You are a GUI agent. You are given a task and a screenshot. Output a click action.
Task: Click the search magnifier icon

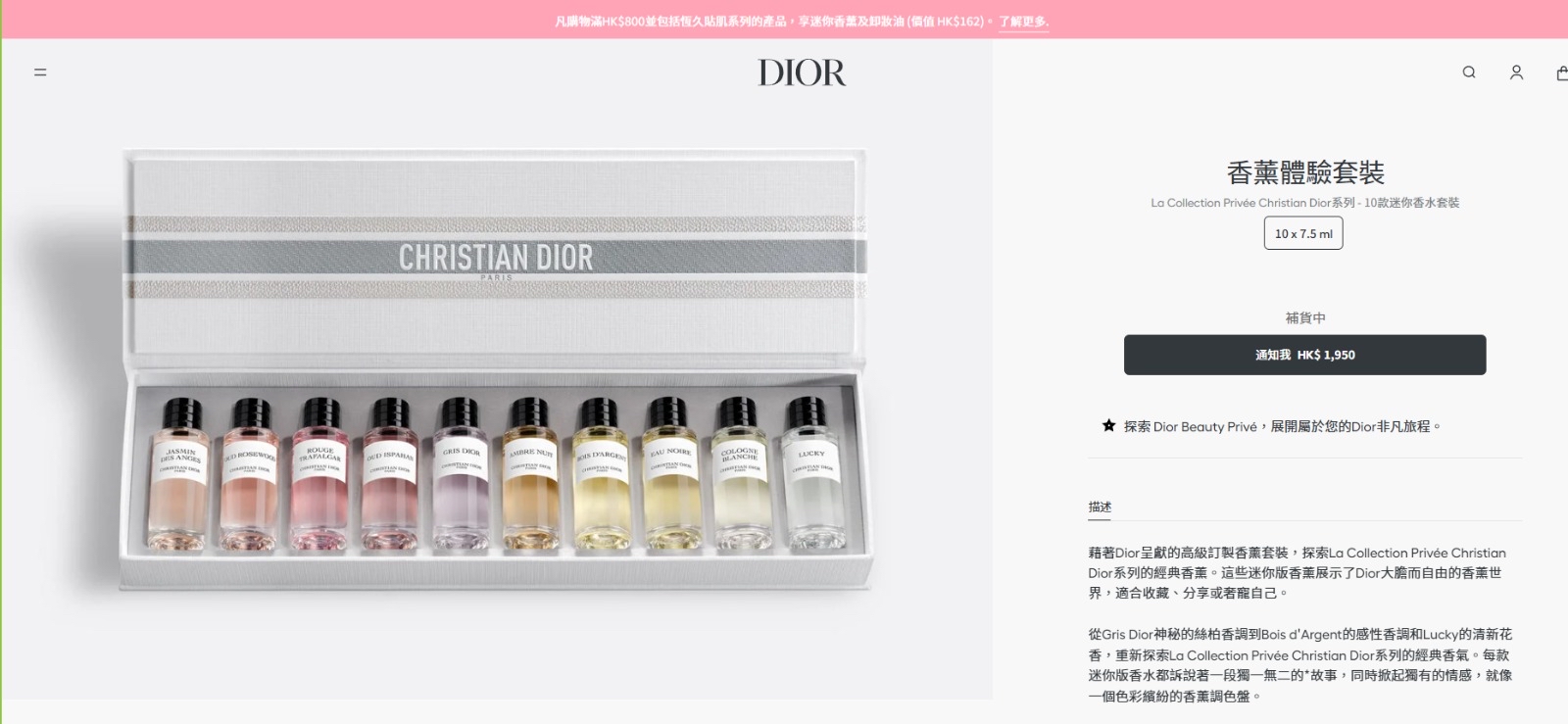(1469, 72)
